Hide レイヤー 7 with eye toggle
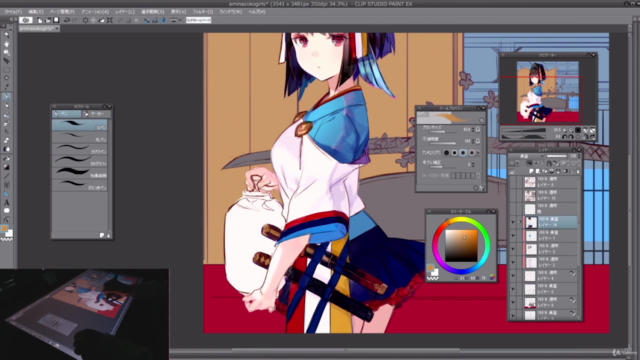The width and height of the screenshot is (640, 360). click(513, 236)
